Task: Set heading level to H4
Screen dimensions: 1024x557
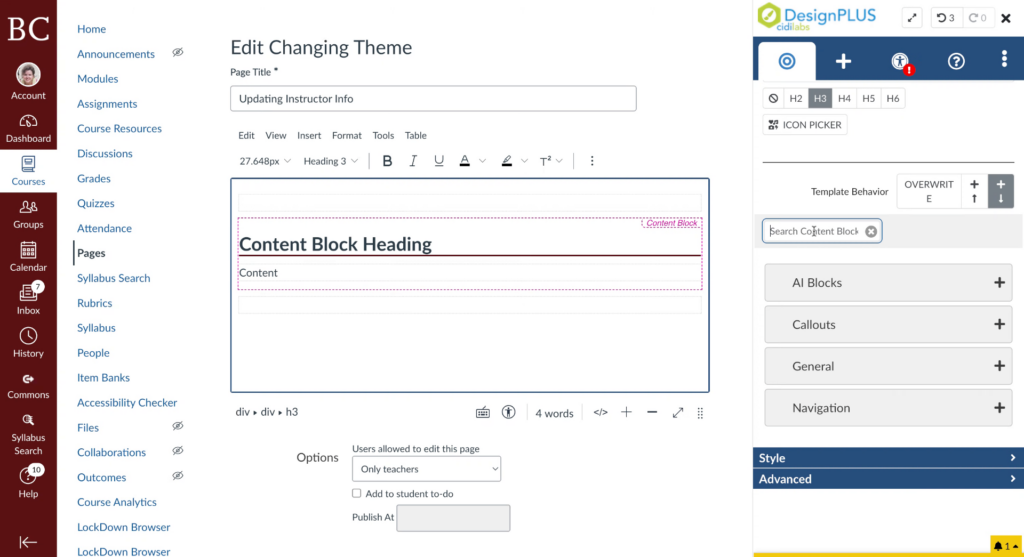Action: (x=844, y=99)
